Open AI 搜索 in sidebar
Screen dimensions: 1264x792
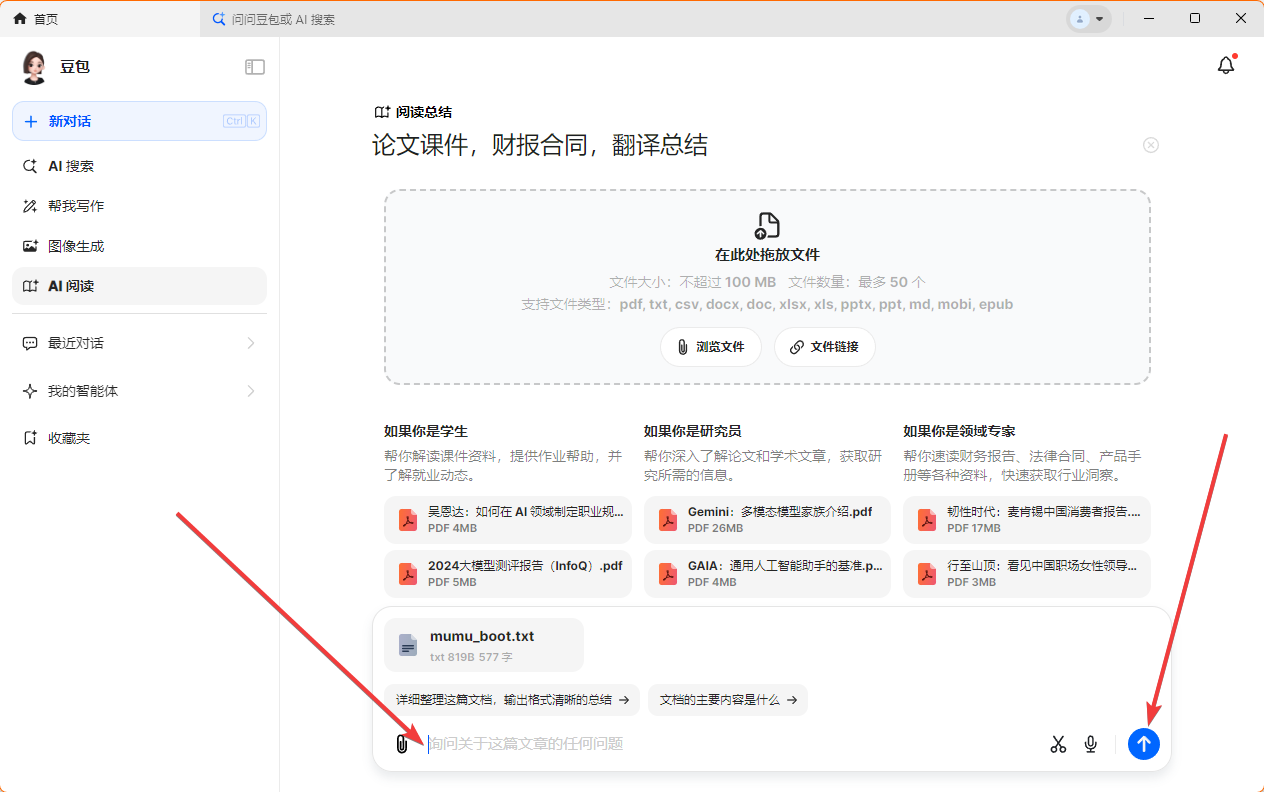pyautogui.click(x=139, y=166)
